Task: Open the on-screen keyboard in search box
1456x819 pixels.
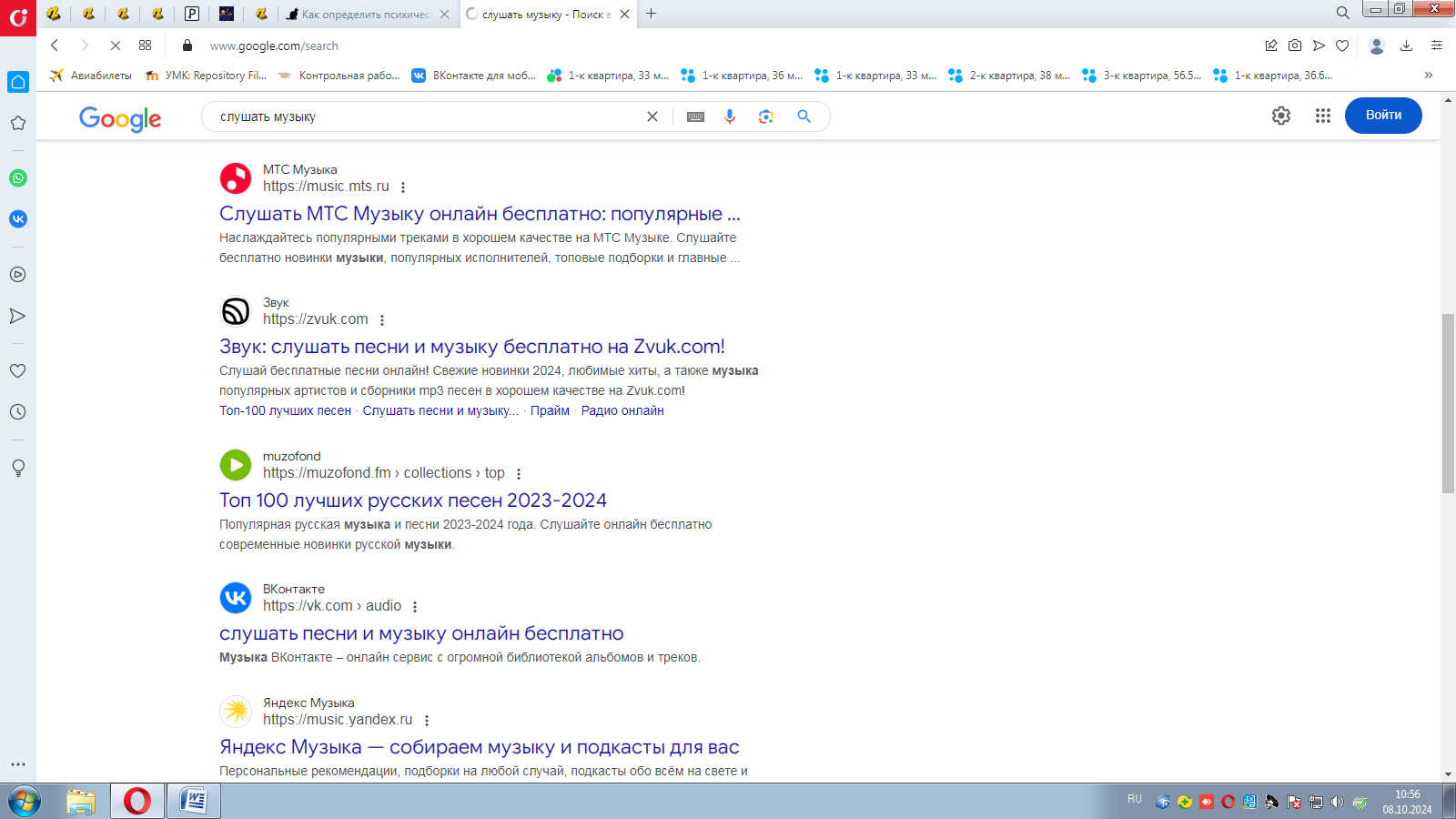Action: pos(695,116)
